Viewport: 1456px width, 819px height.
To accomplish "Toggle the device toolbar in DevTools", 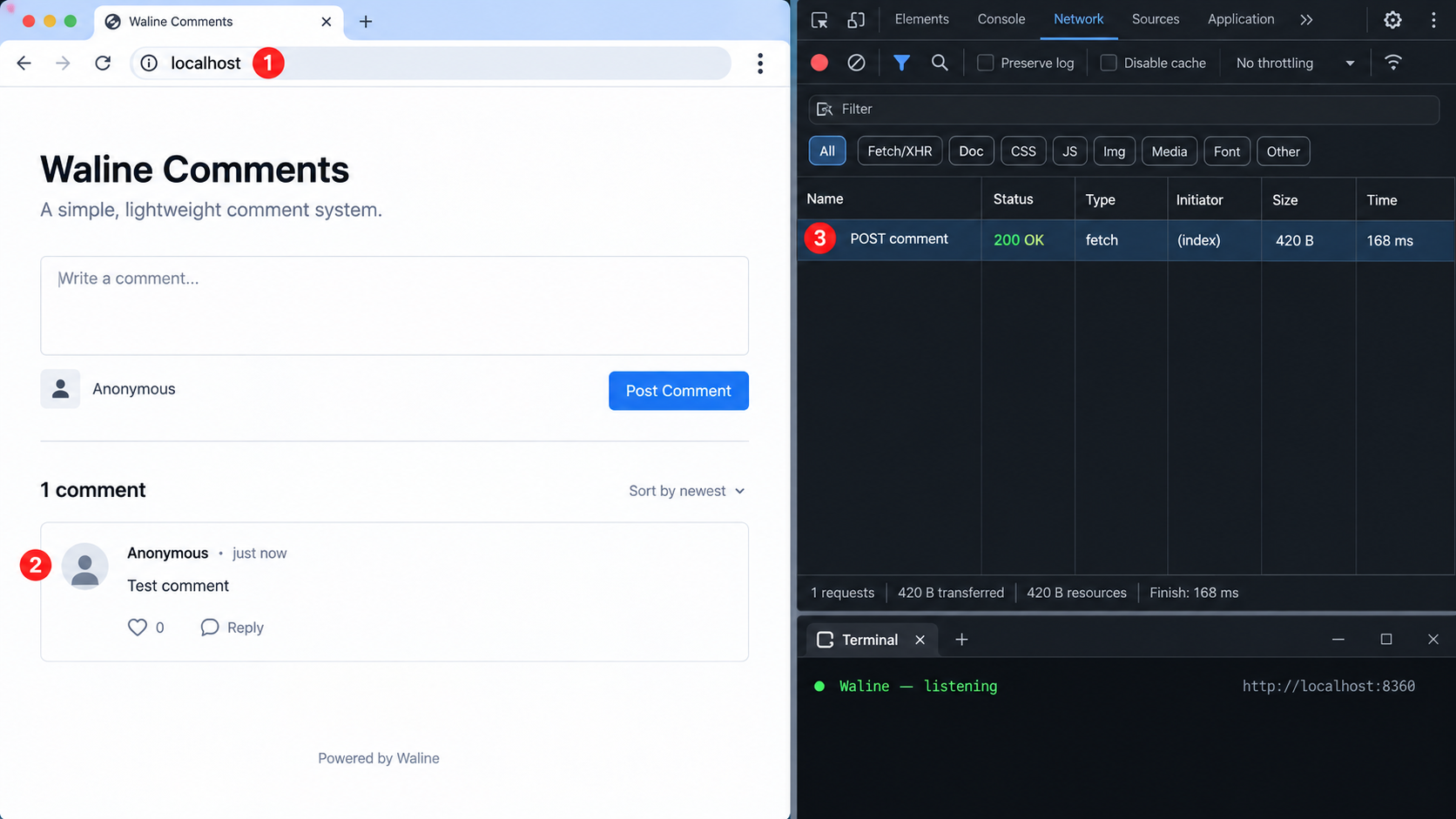I will coord(856,19).
